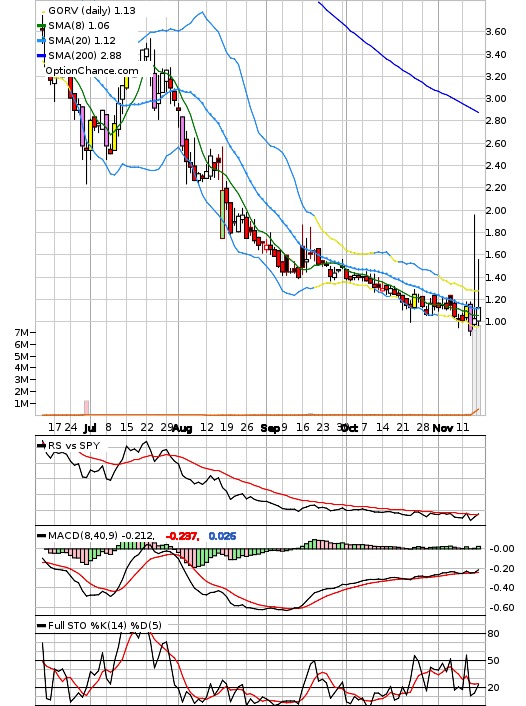
Task: Click the SMA(8) green legend marker
Action: point(41,26)
